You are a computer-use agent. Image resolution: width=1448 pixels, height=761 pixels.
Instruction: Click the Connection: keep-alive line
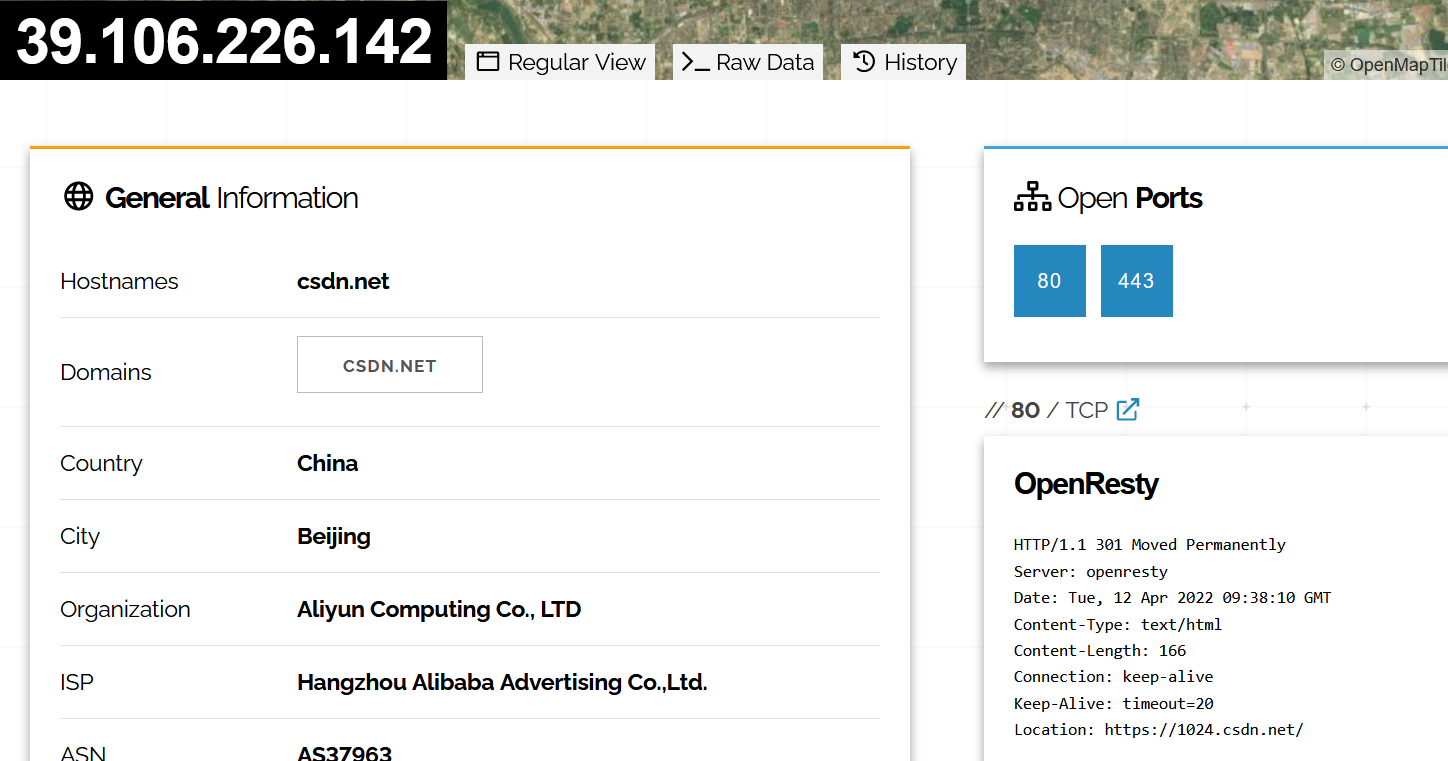pyautogui.click(x=1114, y=677)
